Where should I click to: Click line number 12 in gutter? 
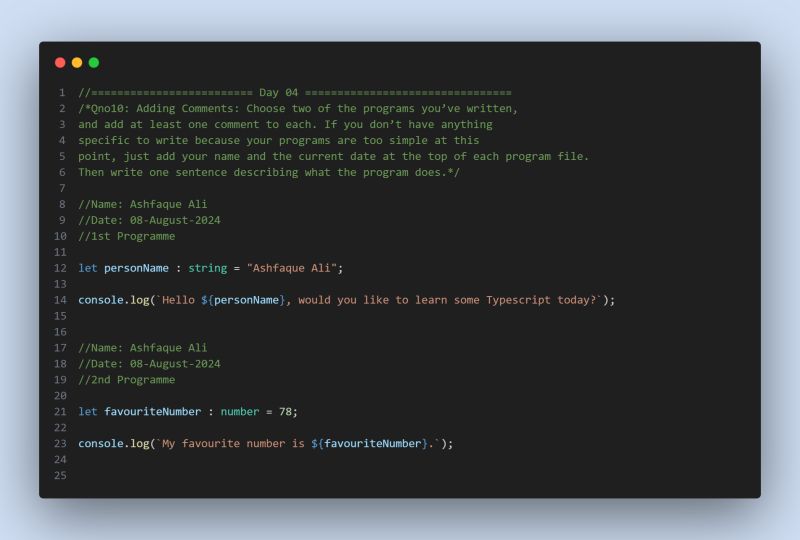point(60,268)
